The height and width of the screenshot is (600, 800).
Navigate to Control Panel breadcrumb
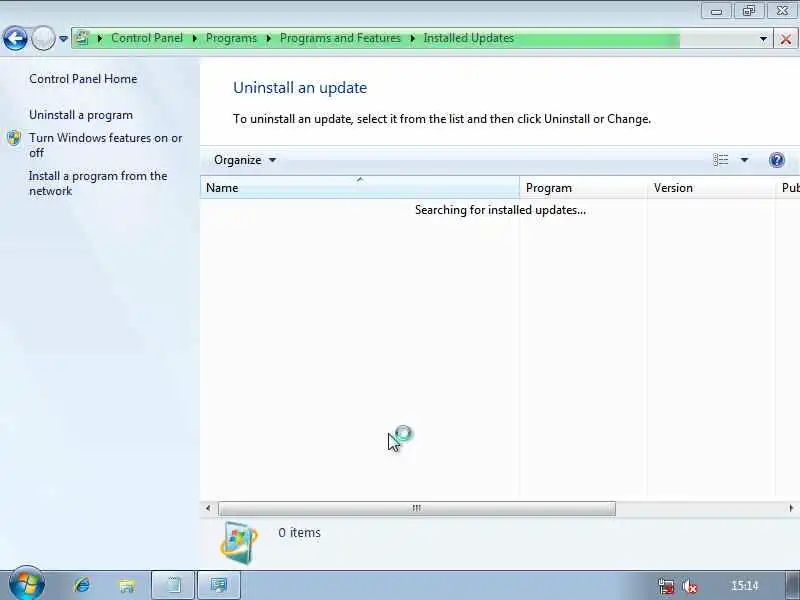click(x=147, y=38)
